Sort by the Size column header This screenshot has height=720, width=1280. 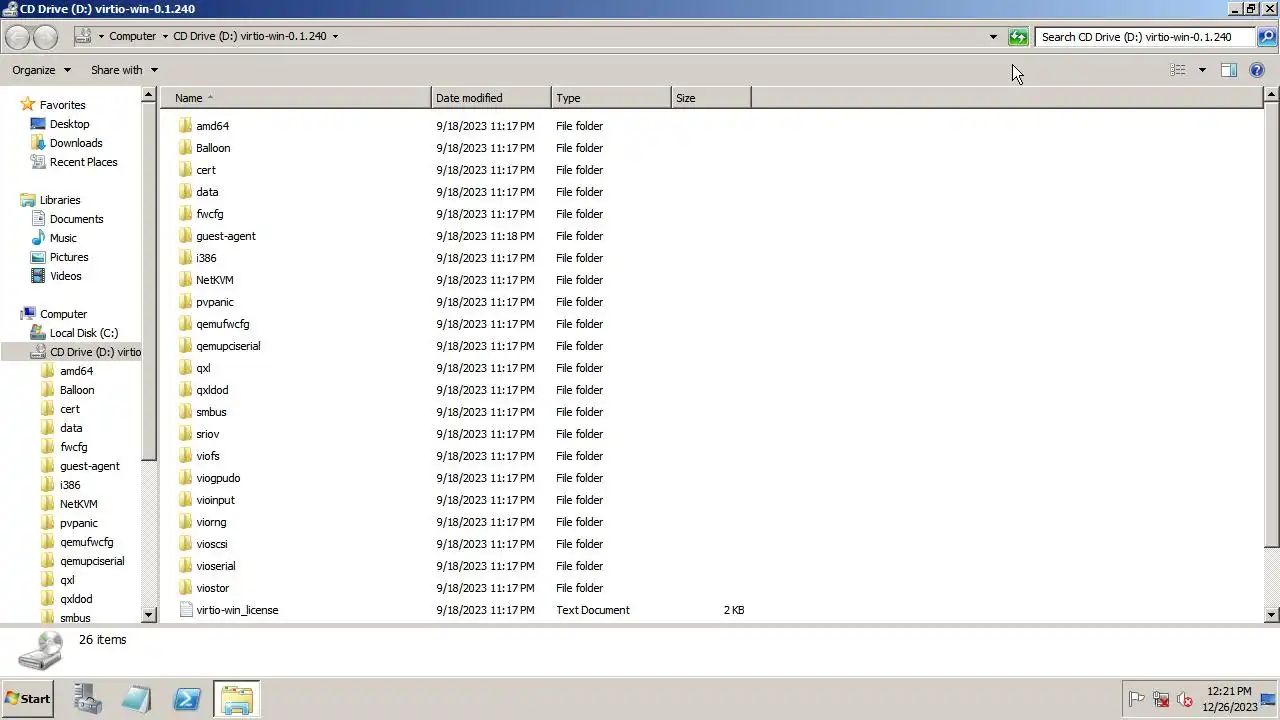click(711, 98)
